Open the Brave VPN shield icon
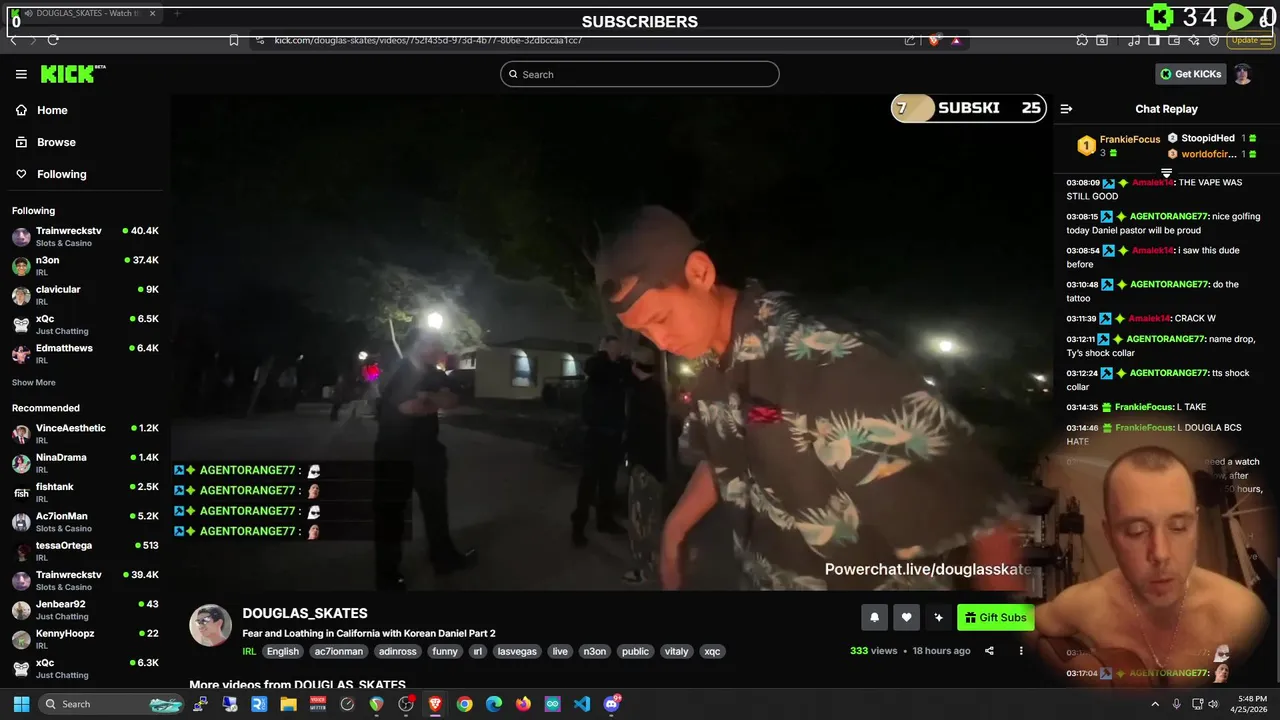 coord(1214,40)
